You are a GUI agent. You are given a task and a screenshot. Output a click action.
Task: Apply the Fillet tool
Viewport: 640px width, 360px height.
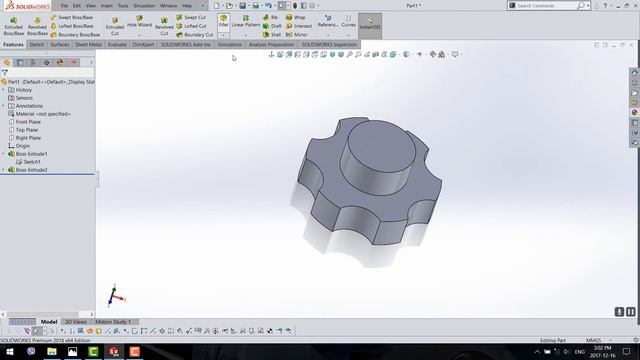coord(223,21)
